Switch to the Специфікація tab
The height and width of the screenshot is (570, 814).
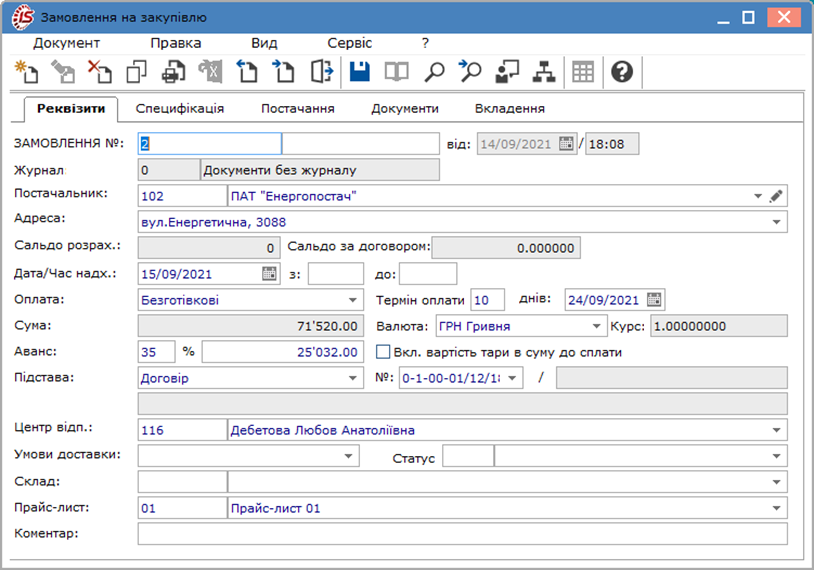coord(180,108)
